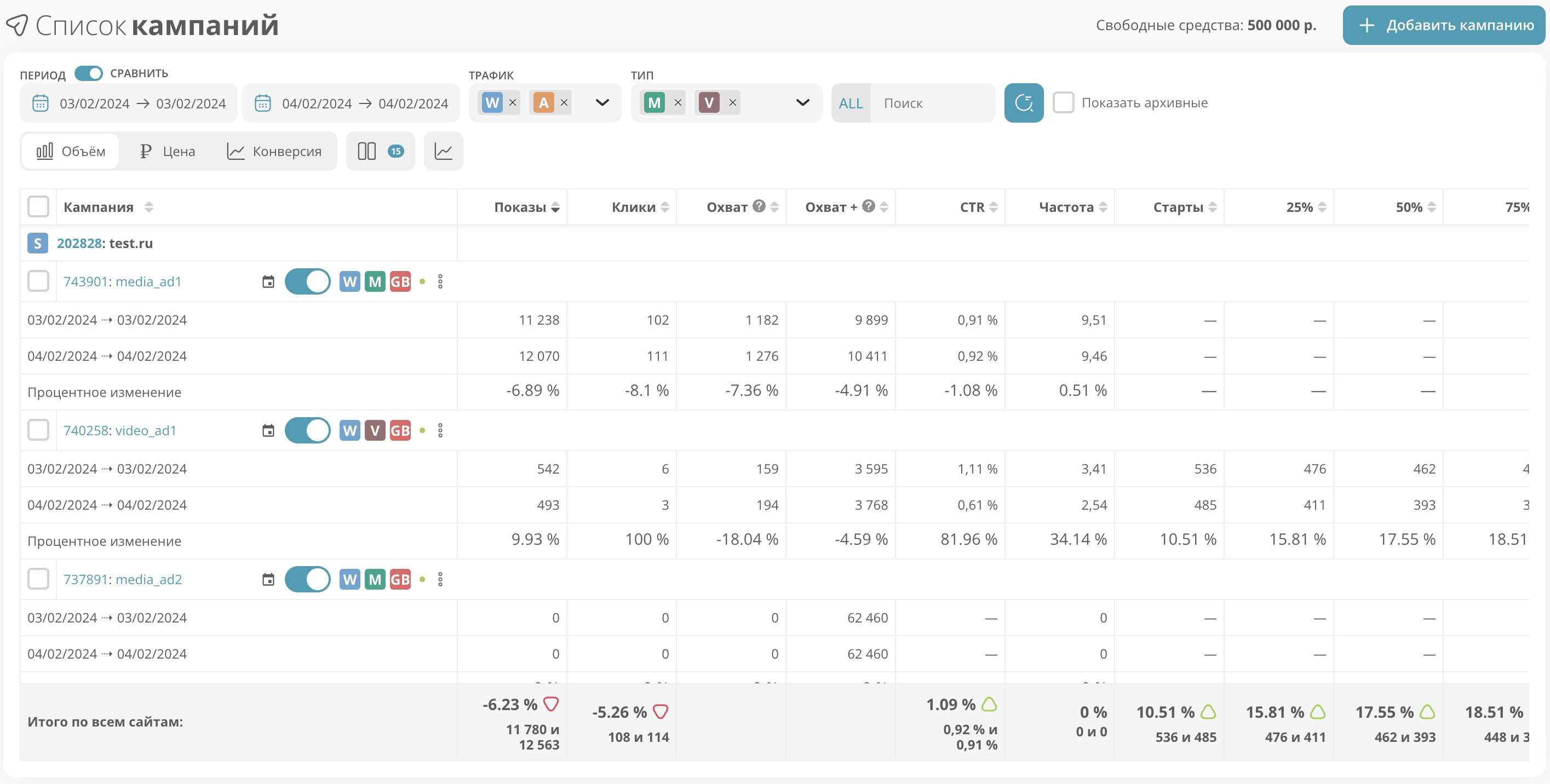Image resolution: width=1550 pixels, height=784 pixels.
Task: Switch off the media_ad1 campaign toggle
Action: 307,281
